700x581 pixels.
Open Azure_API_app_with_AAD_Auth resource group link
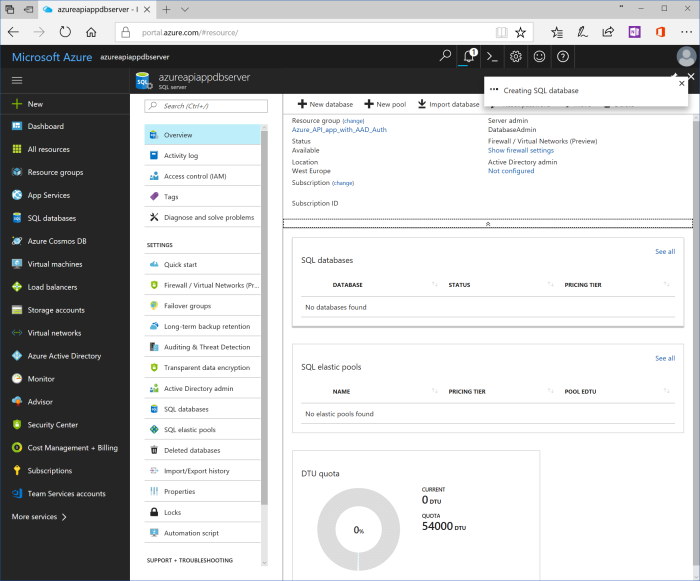pos(339,130)
